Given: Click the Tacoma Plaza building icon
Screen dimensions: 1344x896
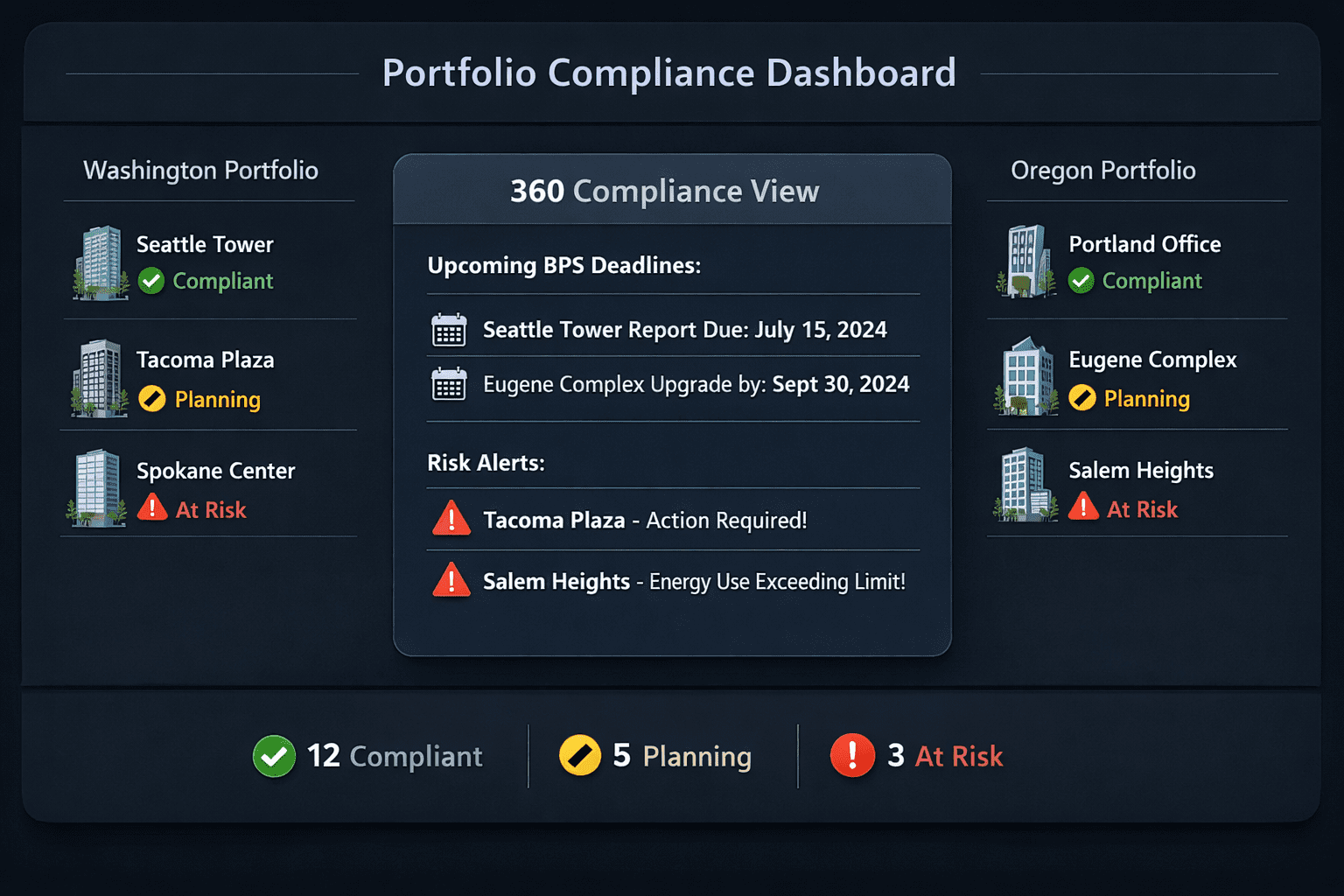Looking at the screenshot, I should (99, 378).
